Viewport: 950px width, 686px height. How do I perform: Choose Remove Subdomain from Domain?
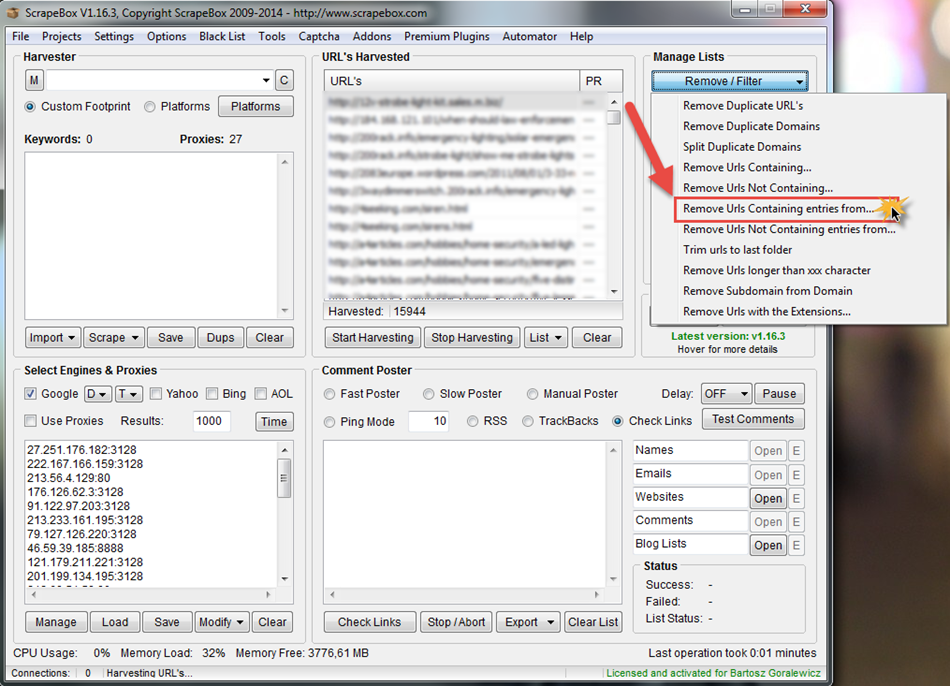(x=768, y=291)
